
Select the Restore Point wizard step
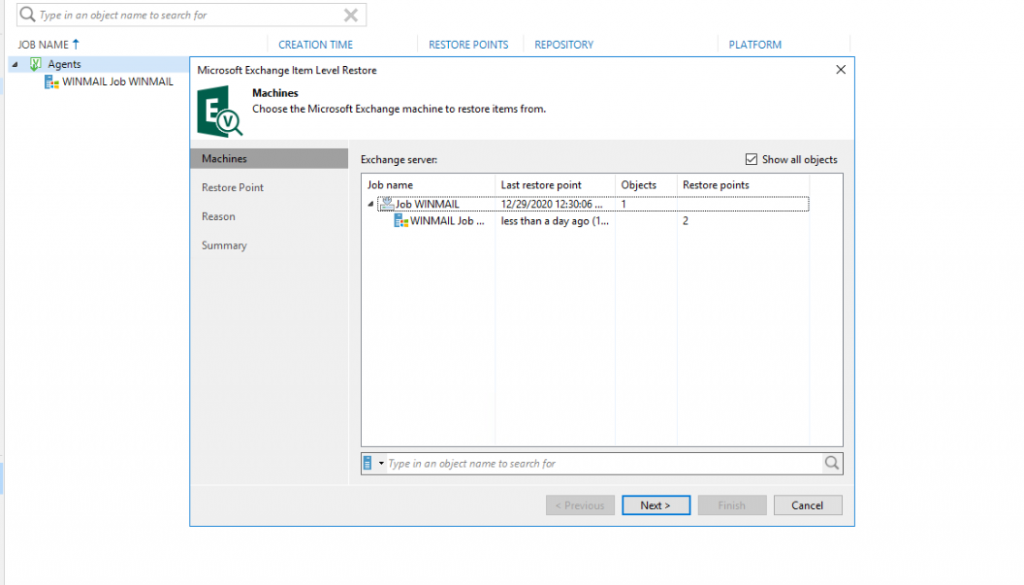[x=233, y=188]
